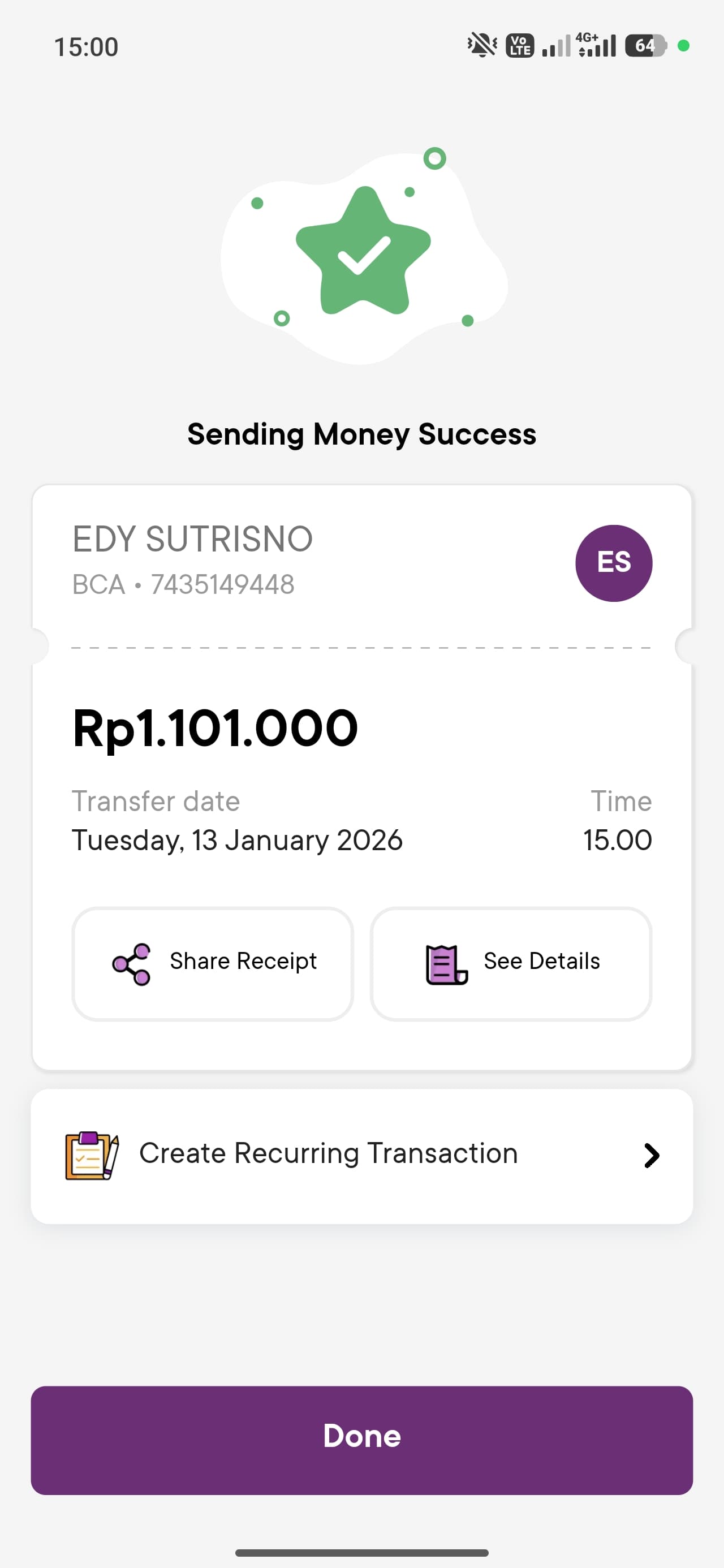Tap the green star success icon

coord(364,252)
